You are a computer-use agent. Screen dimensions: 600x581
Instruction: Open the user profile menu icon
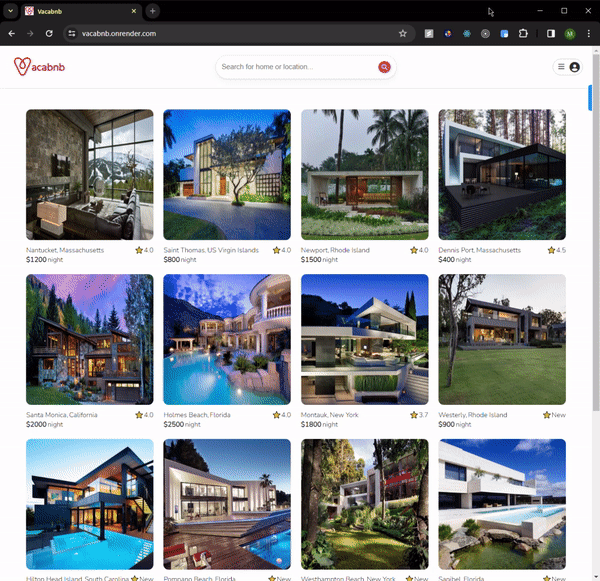(575, 67)
